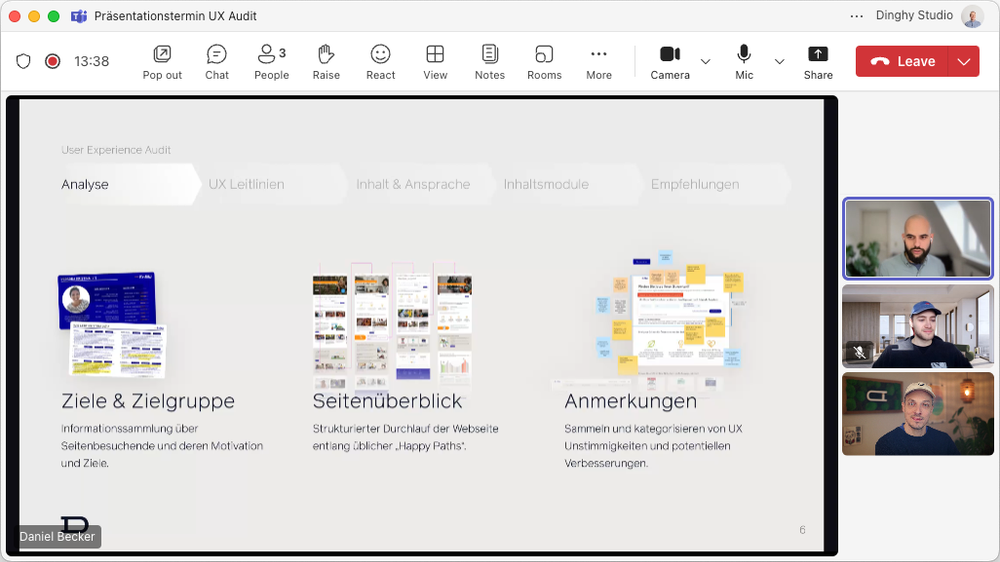Open the More actions menu

pyautogui.click(x=599, y=62)
